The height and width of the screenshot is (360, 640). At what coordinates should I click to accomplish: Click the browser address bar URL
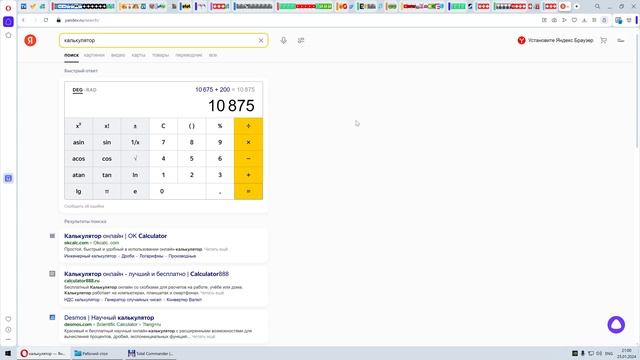82,20
